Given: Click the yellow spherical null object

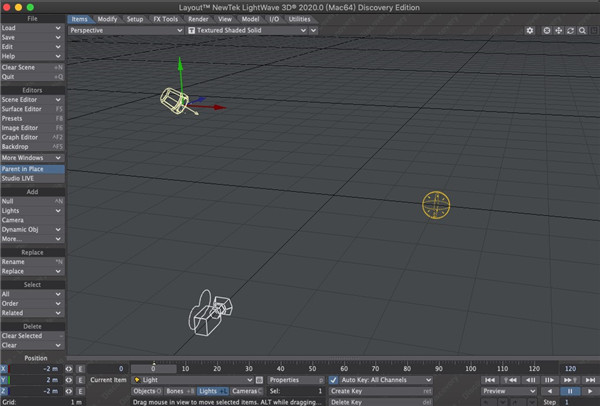Looking at the screenshot, I should click(436, 205).
